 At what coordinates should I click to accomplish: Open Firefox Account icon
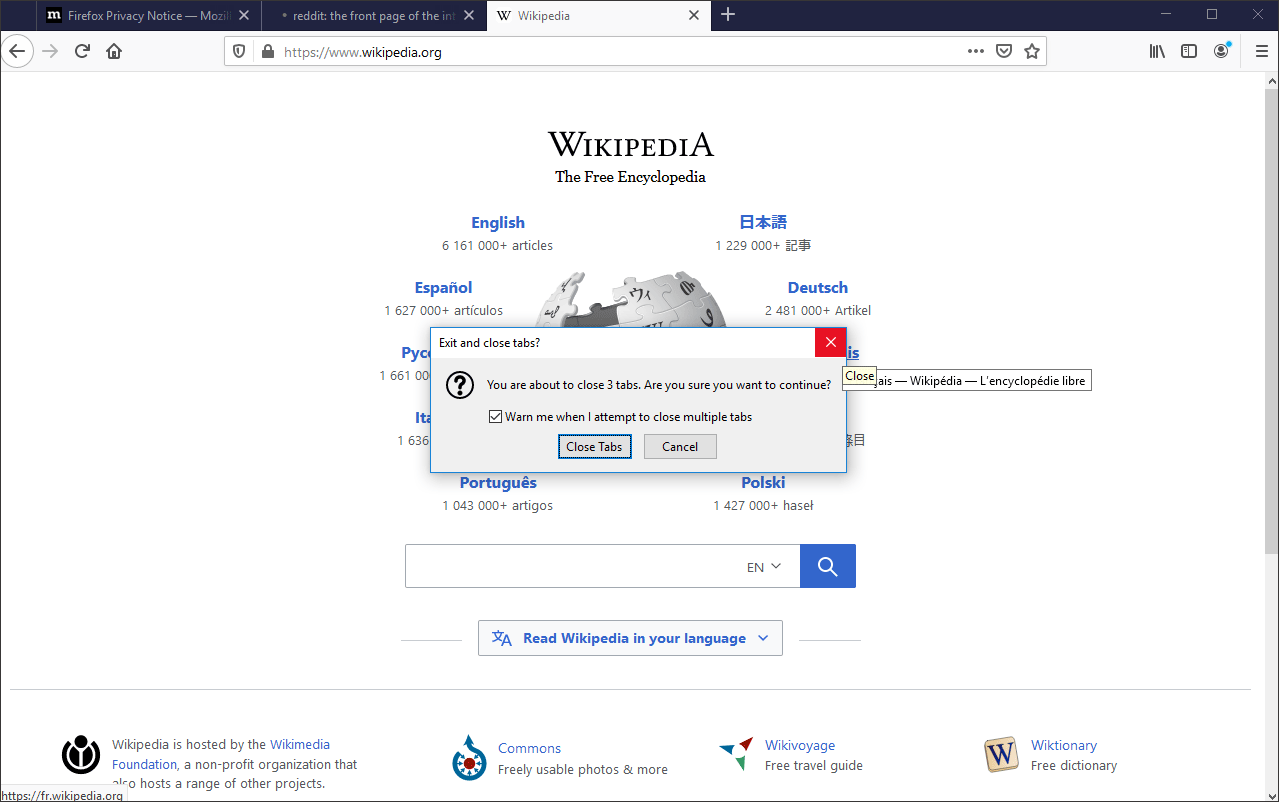click(1221, 51)
